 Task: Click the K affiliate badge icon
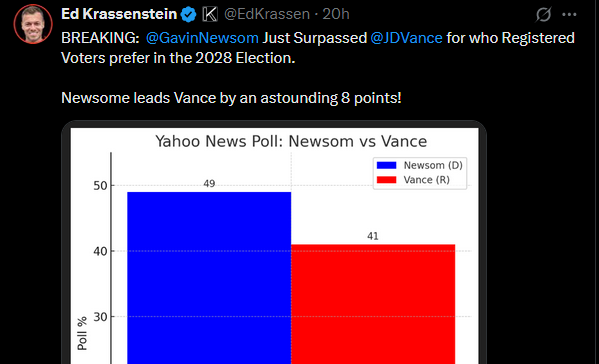point(210,15)
